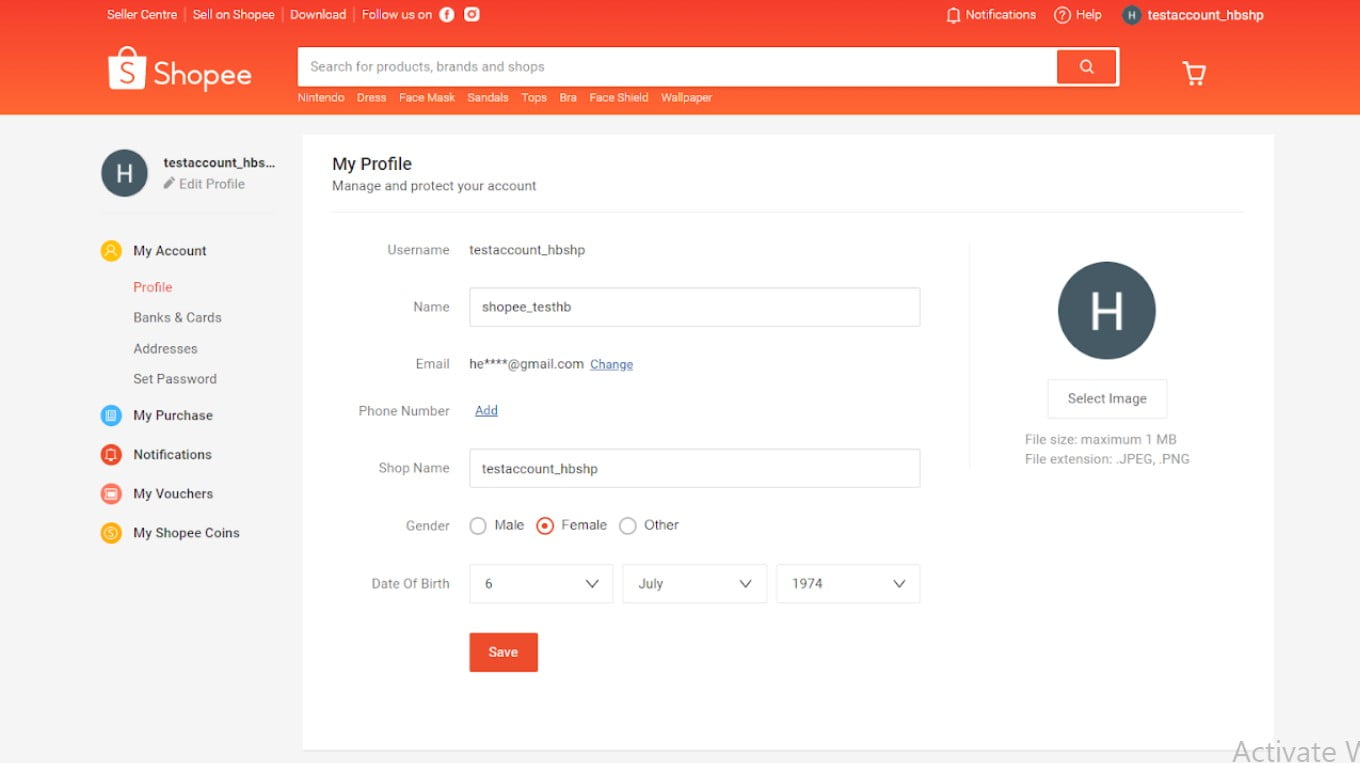The image size is (1360, 763).
Task: Save the profile changes
Action: 503,651
